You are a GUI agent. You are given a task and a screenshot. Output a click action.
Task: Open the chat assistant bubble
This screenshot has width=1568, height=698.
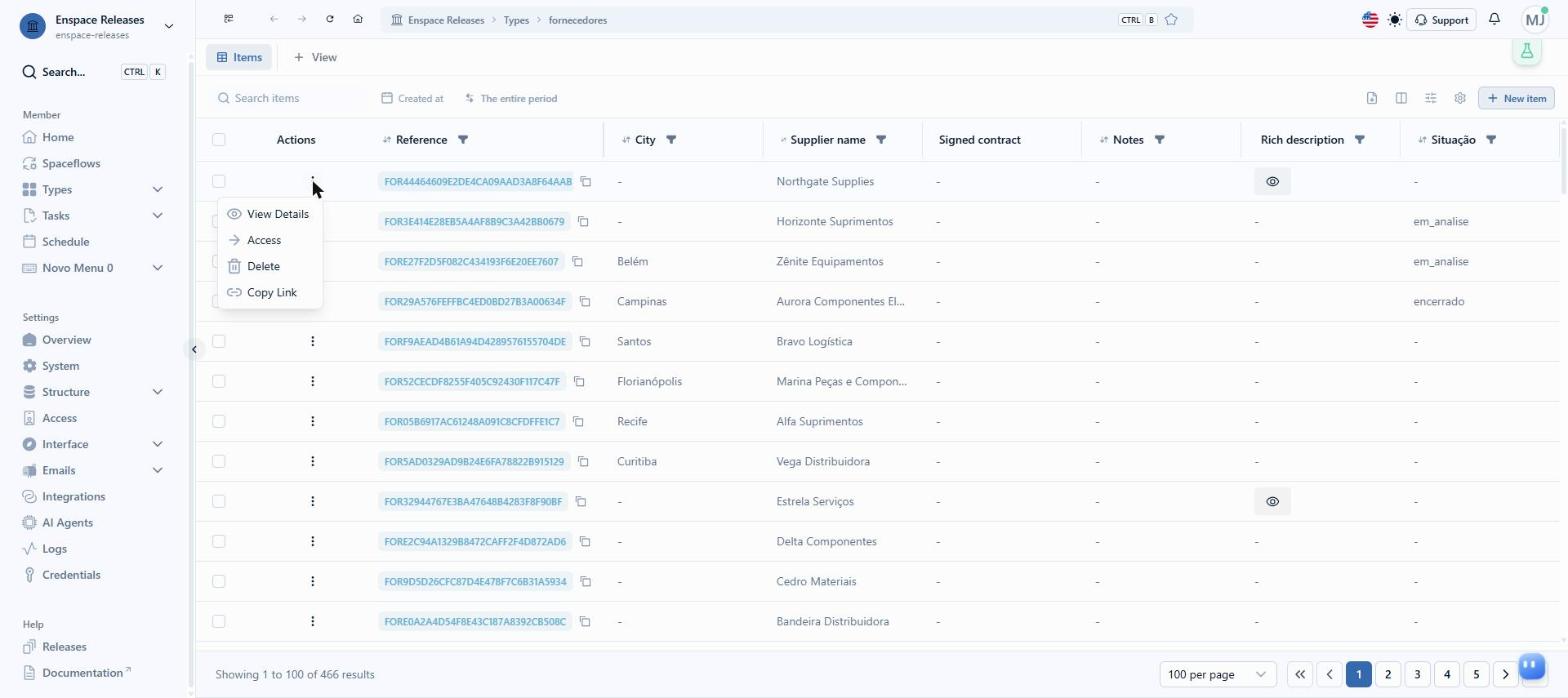pyautogui.click(x=1532, y=665)
